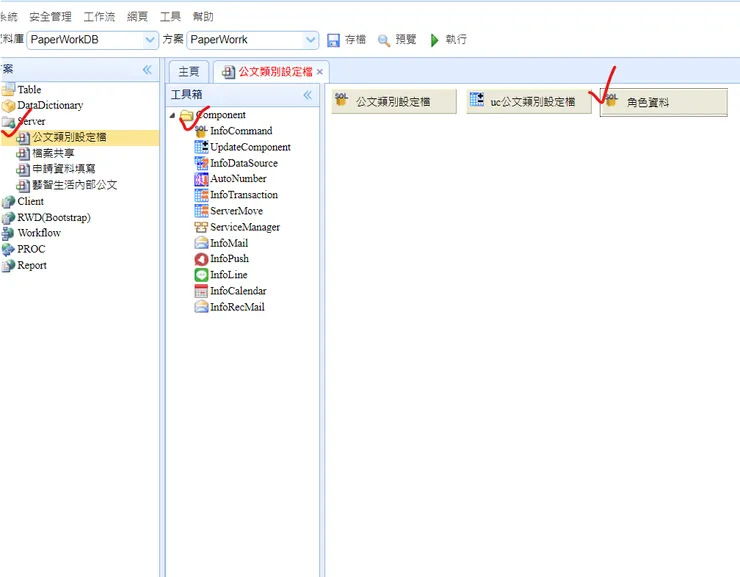This screenshot has height=577, width=740.
Task: Choose the InfoLine green chat icon
Action: click(201, 275)
